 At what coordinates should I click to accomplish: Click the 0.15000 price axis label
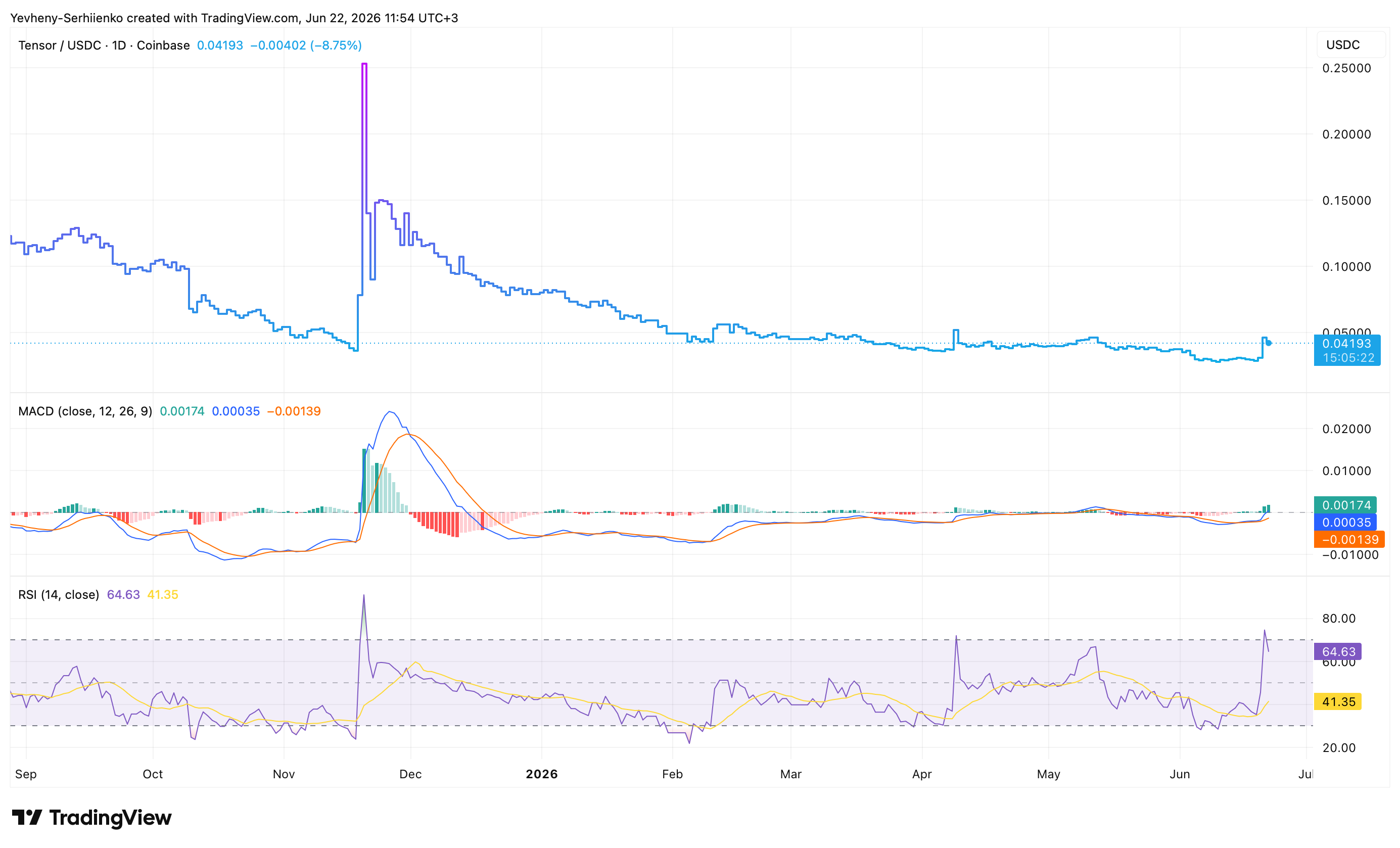tap(1346, 200)
